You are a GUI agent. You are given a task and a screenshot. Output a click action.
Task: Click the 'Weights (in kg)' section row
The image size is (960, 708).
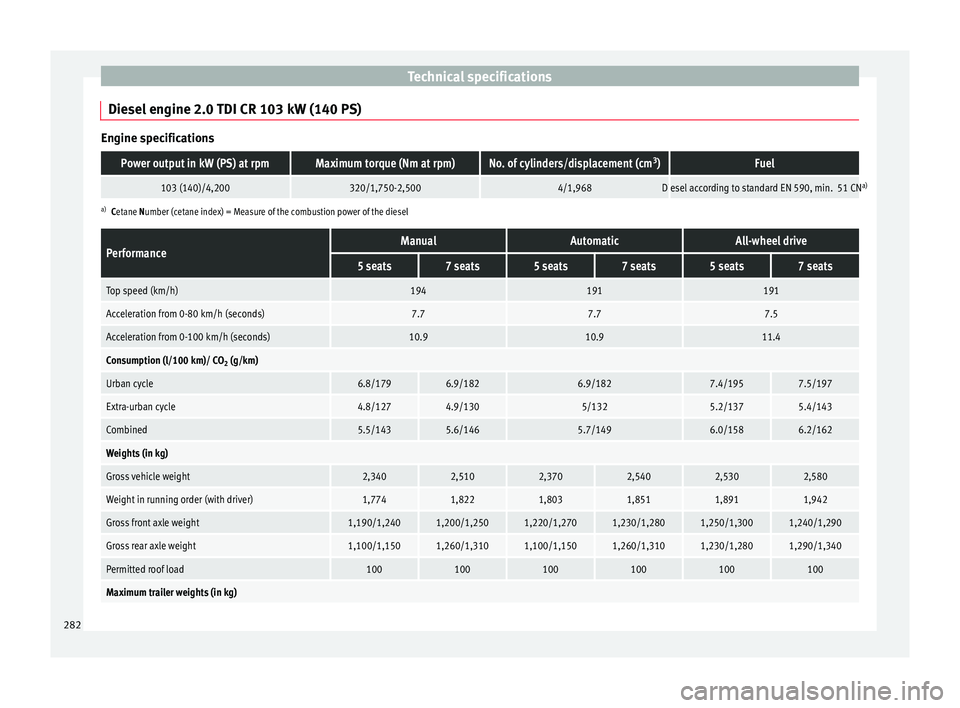click(x=479, y=453)
